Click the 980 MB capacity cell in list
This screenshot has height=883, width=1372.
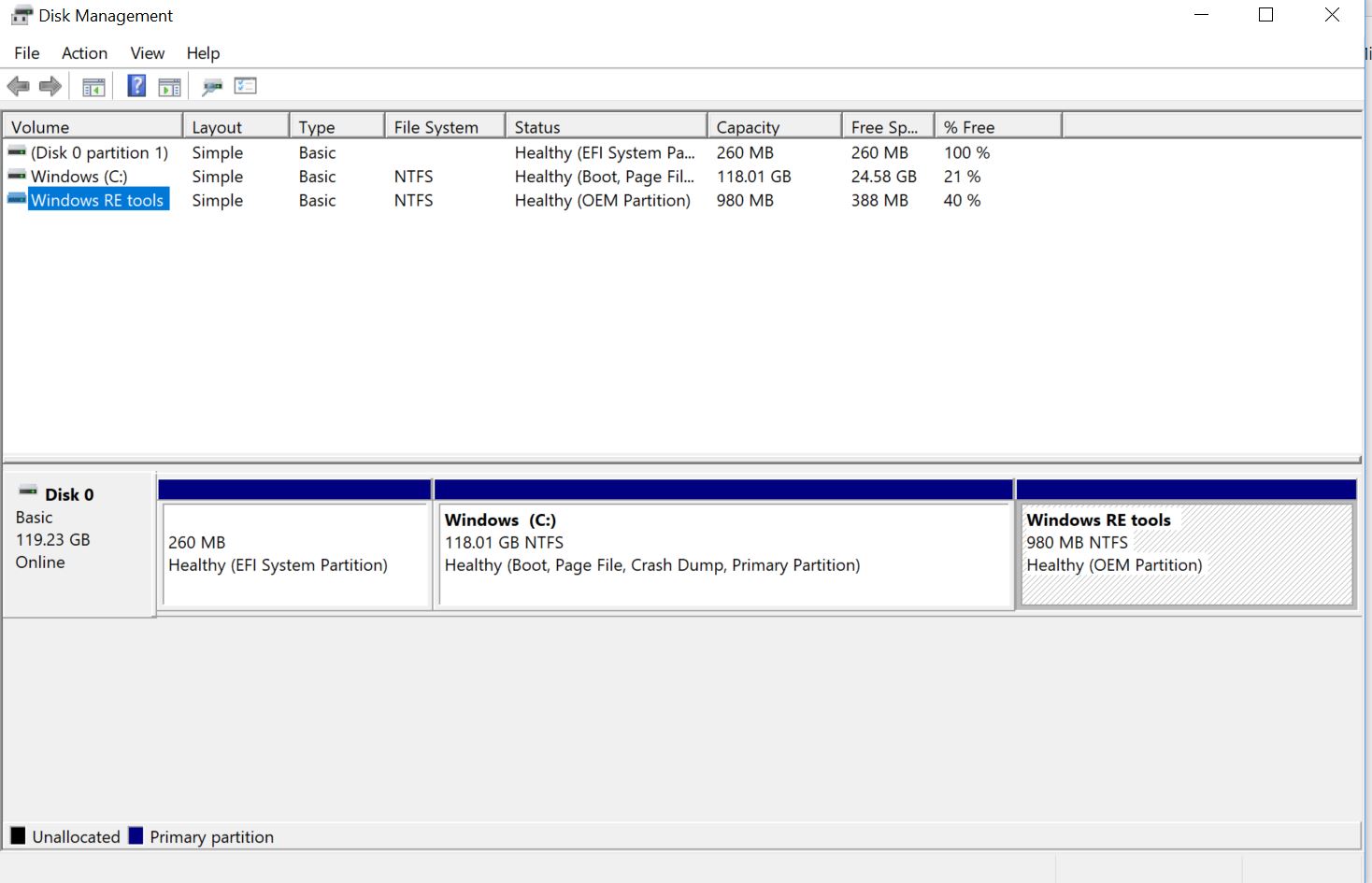tap(745, 200)
